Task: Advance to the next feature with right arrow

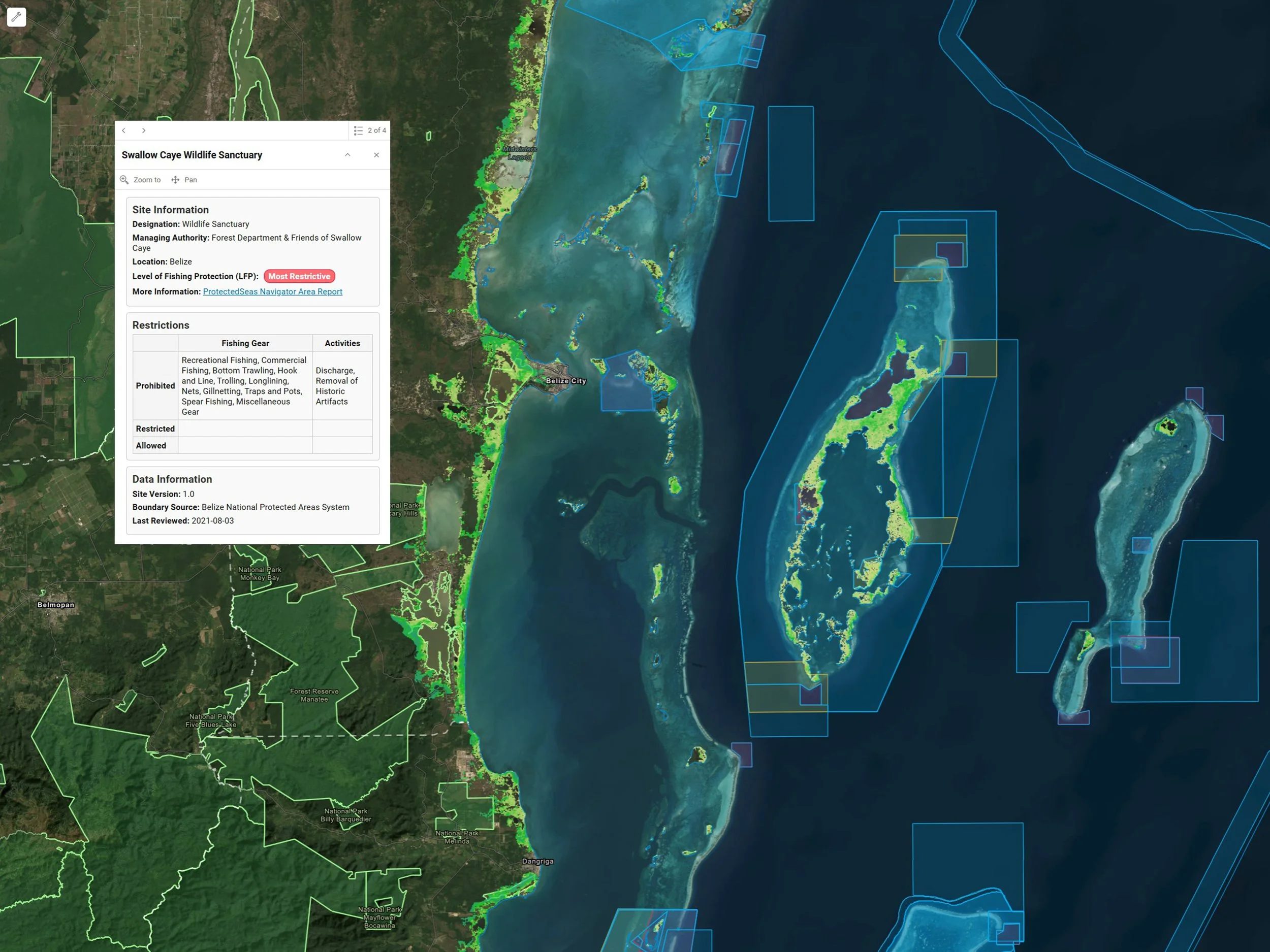Action: [x=144, y=130]
